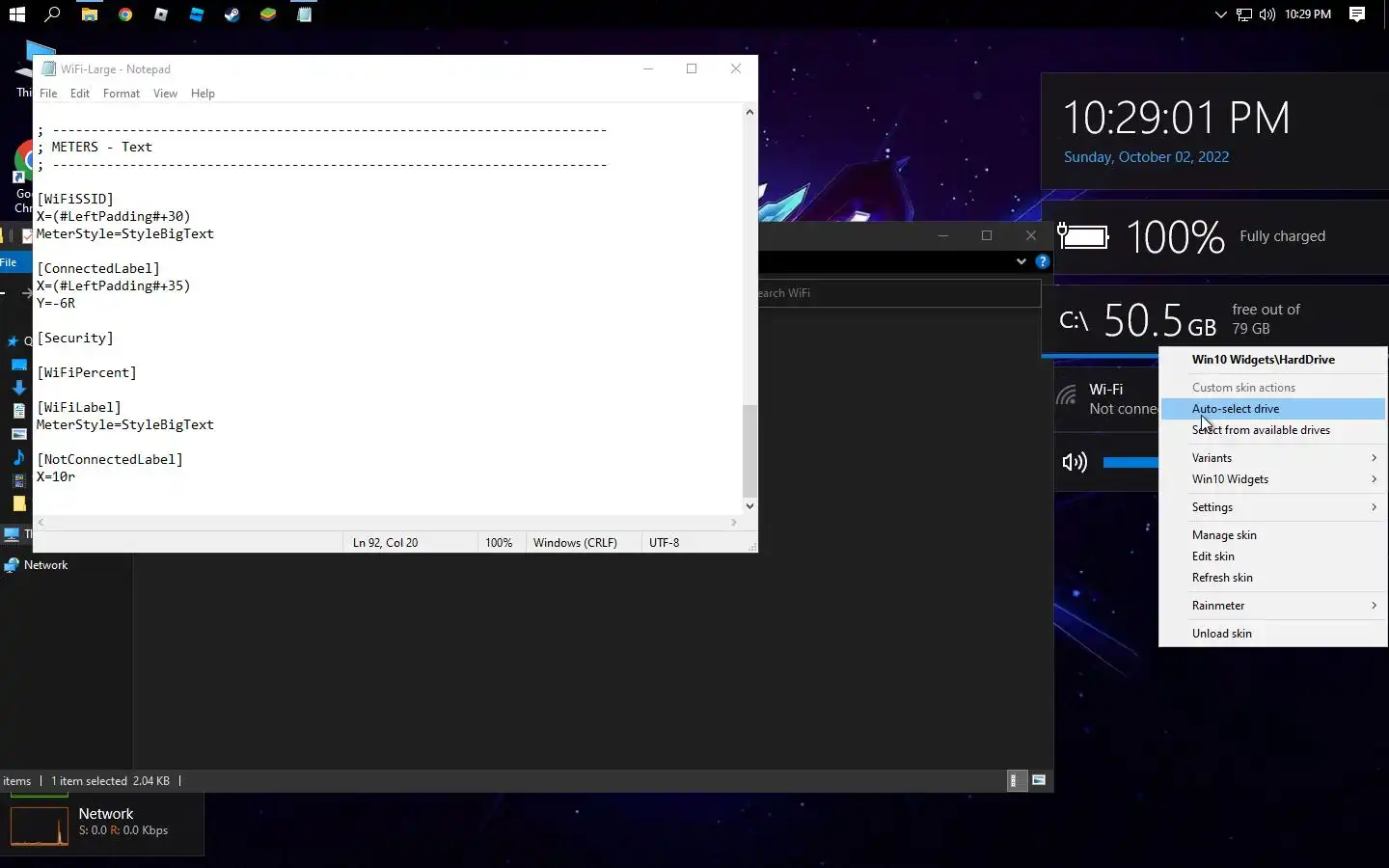This screenshot has height=868, width=1389.
Task: Click the battery widget icon
Action: click(x=1083, y=236)
